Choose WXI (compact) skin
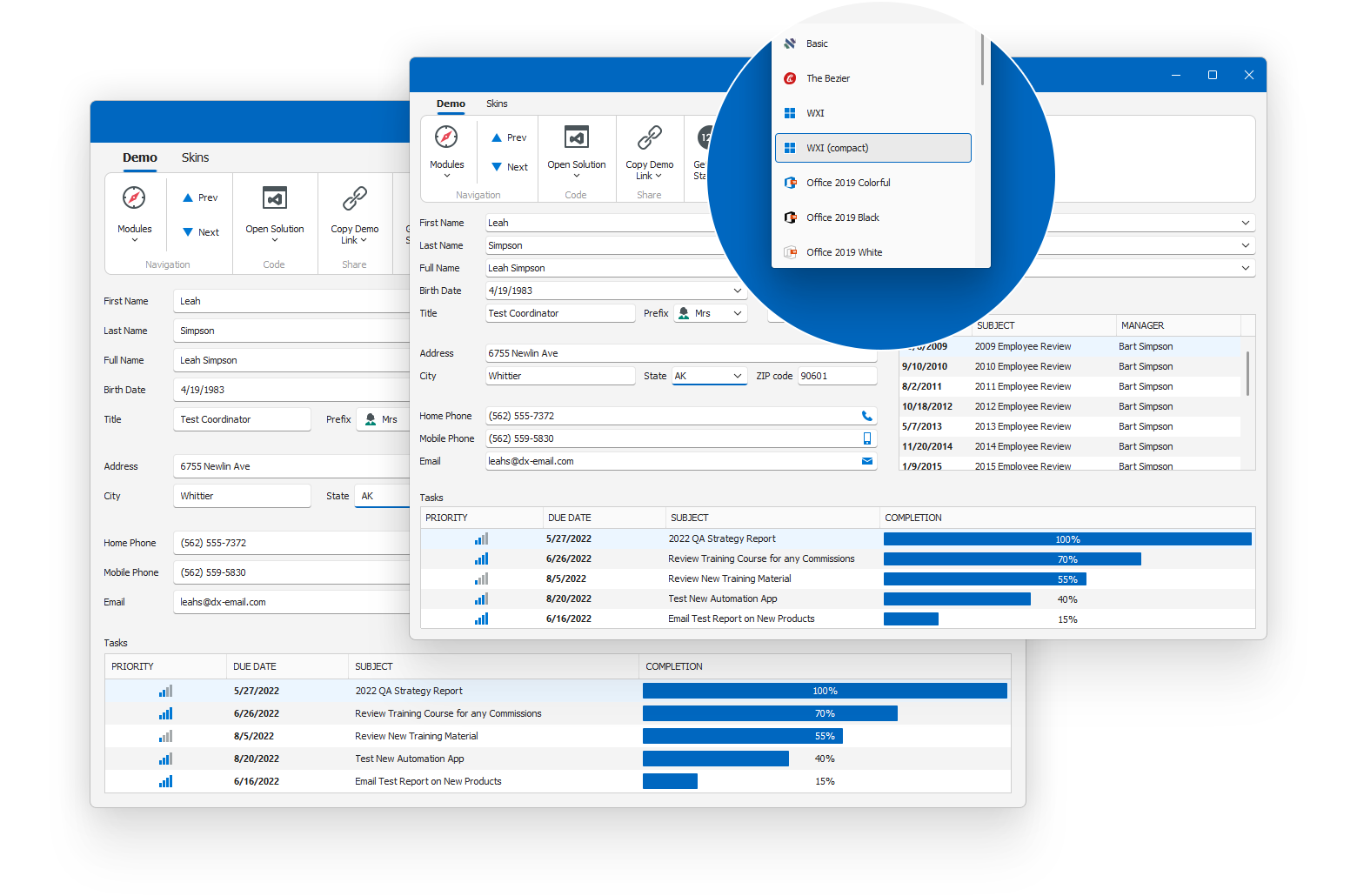The image size is (1357, 896). pos(873,148)
